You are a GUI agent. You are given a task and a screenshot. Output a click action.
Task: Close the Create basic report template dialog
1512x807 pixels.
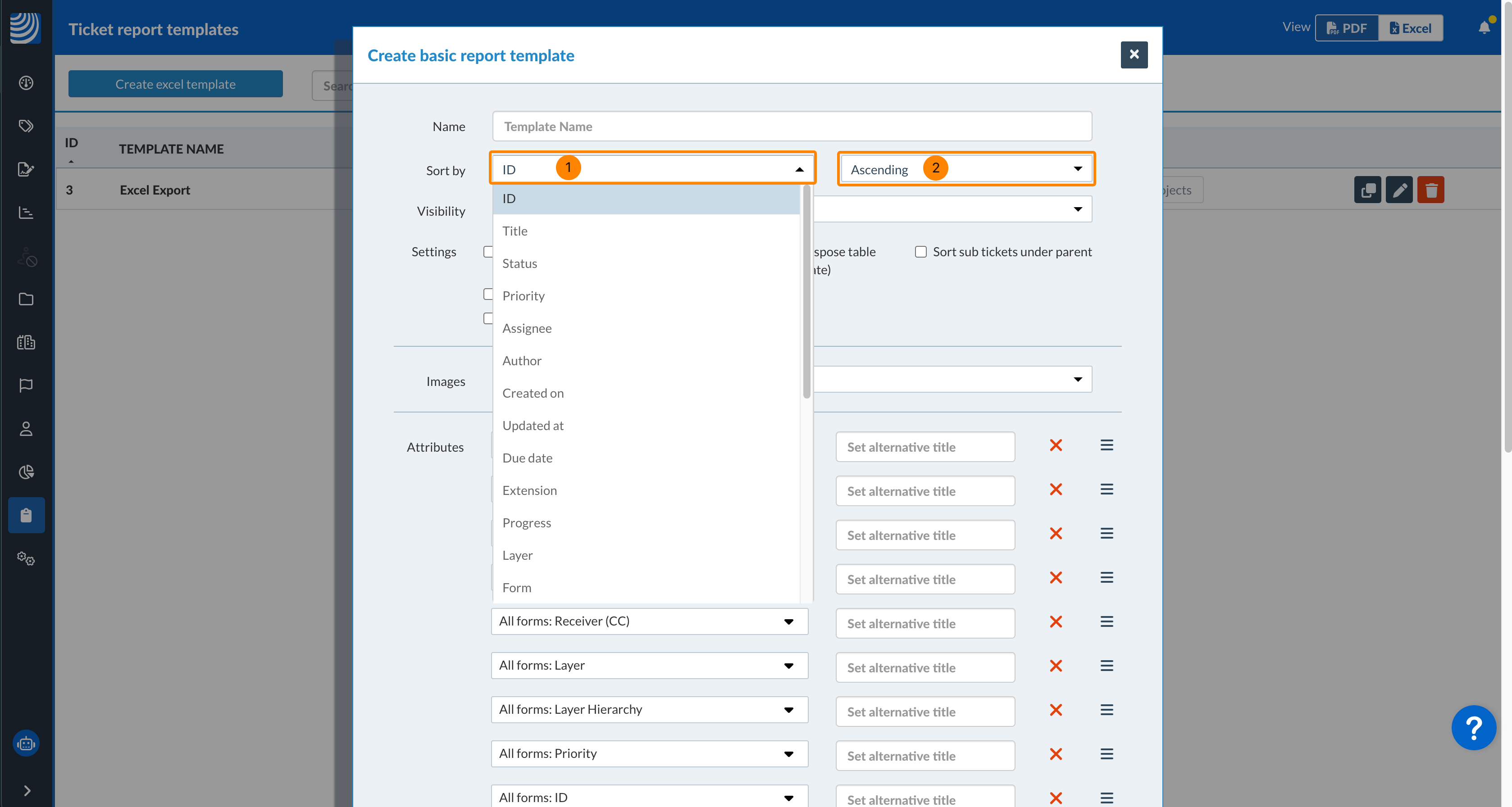pos(1134,54)
